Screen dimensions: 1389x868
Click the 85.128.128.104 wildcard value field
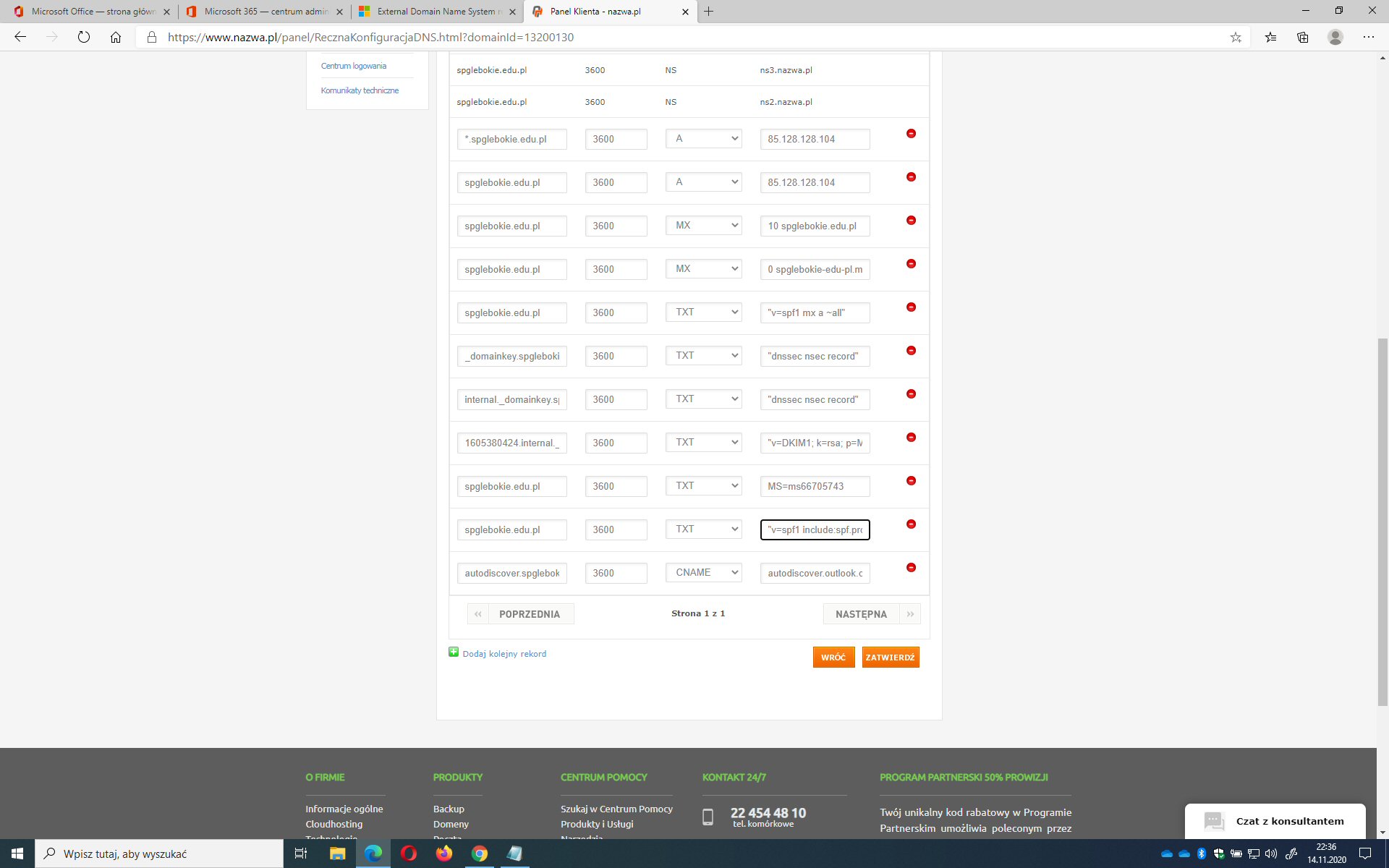tap(815, 139)
